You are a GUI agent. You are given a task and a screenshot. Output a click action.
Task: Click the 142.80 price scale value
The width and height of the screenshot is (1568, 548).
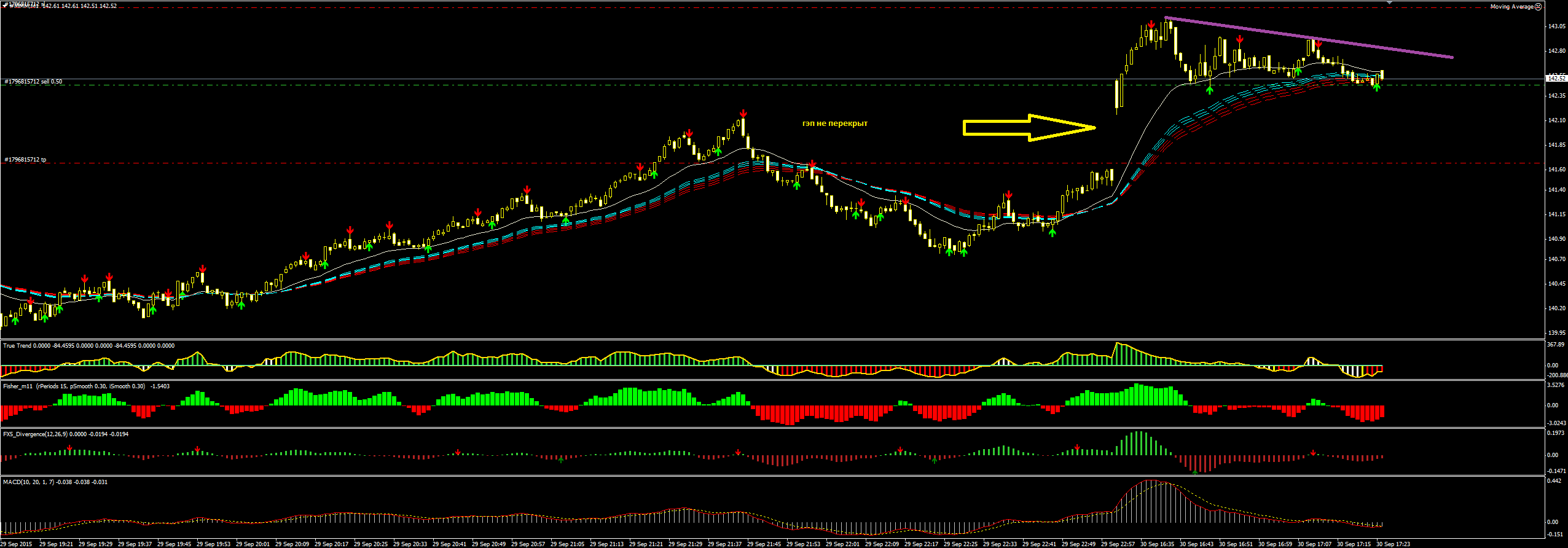[1556, 51]
